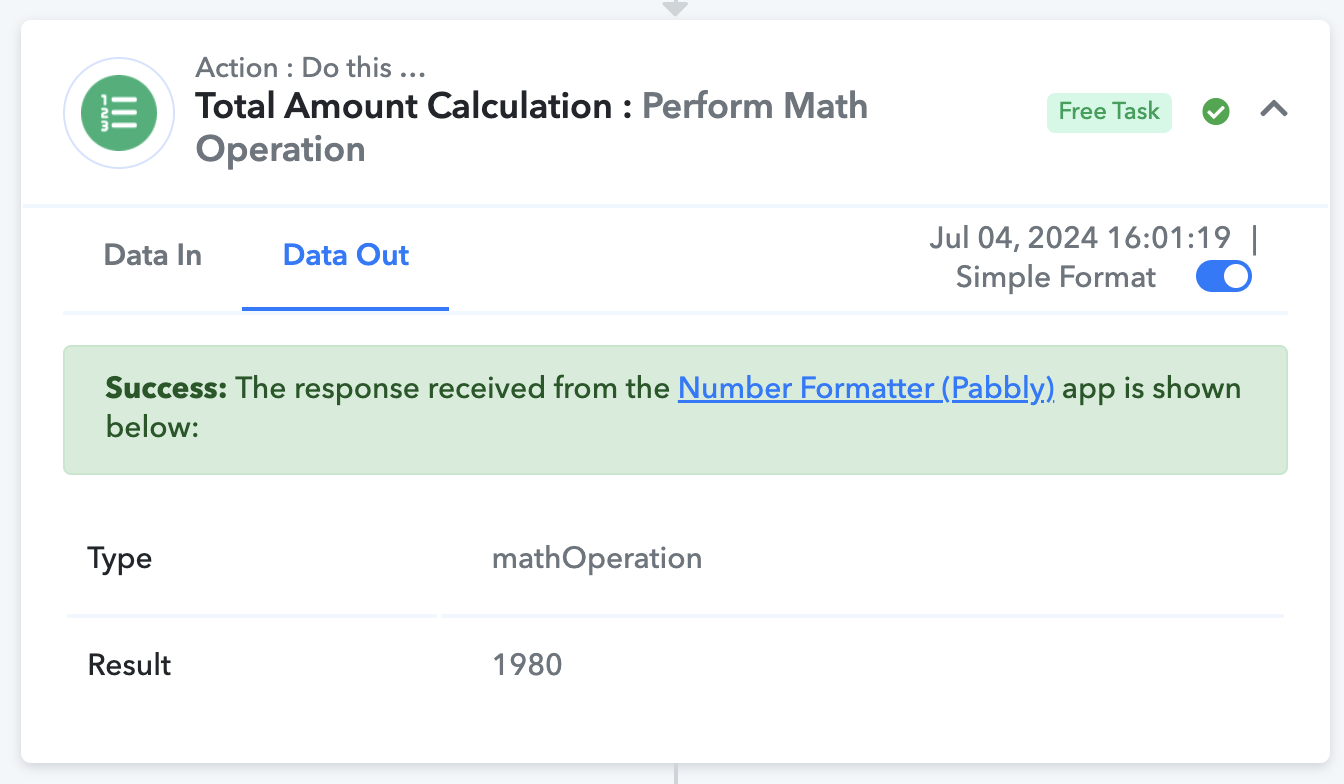Viewport: 1344px width, 784px height.
Task: Click the green success checkmark icon
Action: (1216, 112)
